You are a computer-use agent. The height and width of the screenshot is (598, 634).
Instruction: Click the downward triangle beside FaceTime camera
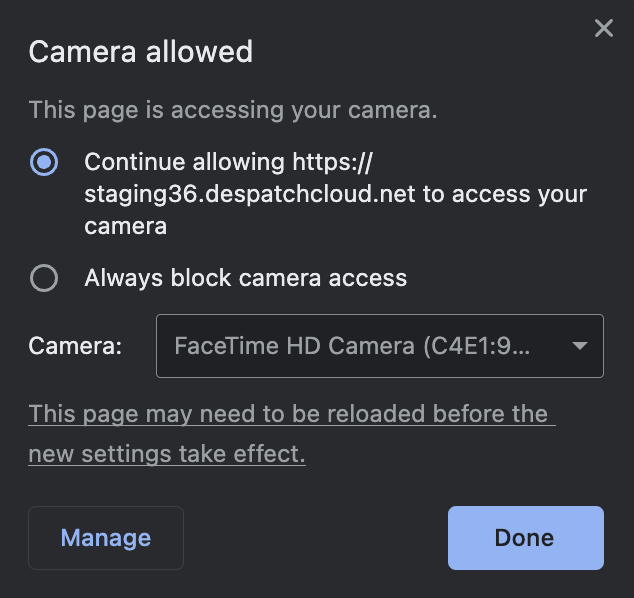[x=579, y=346]
